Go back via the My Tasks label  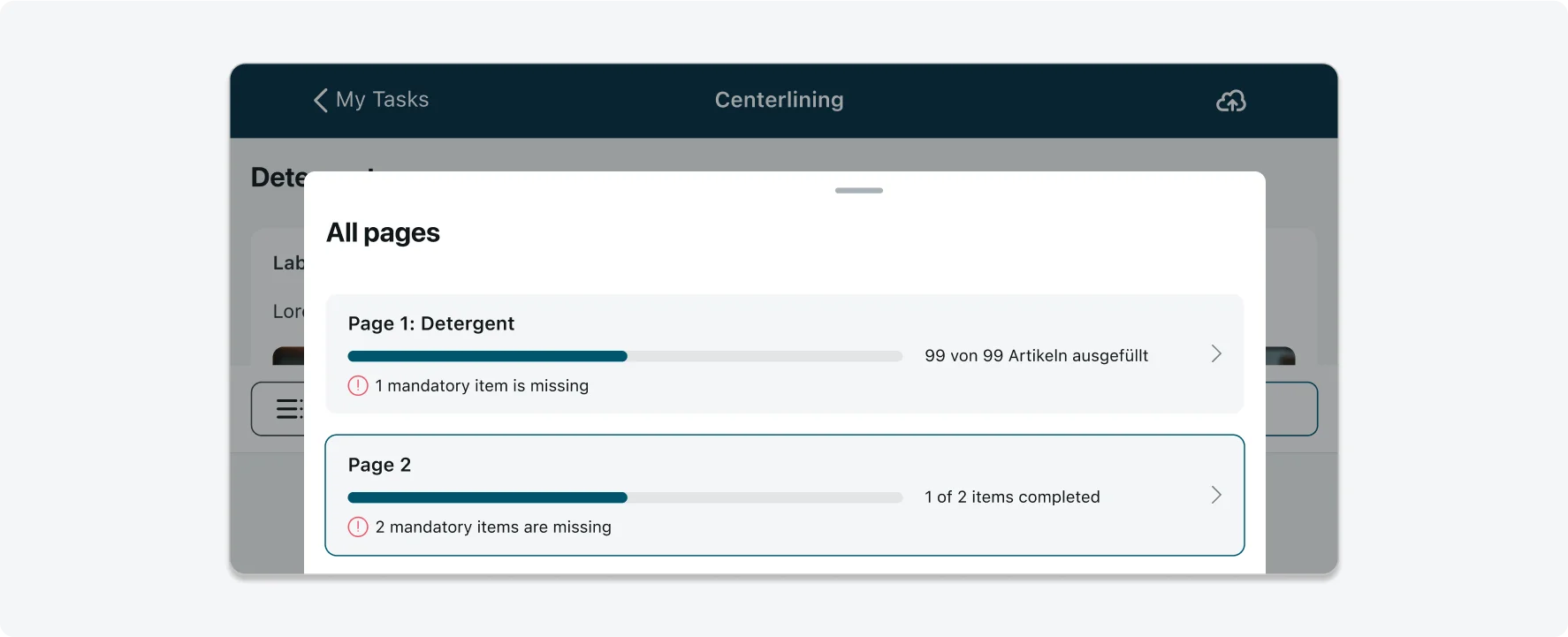coord(382,100)
